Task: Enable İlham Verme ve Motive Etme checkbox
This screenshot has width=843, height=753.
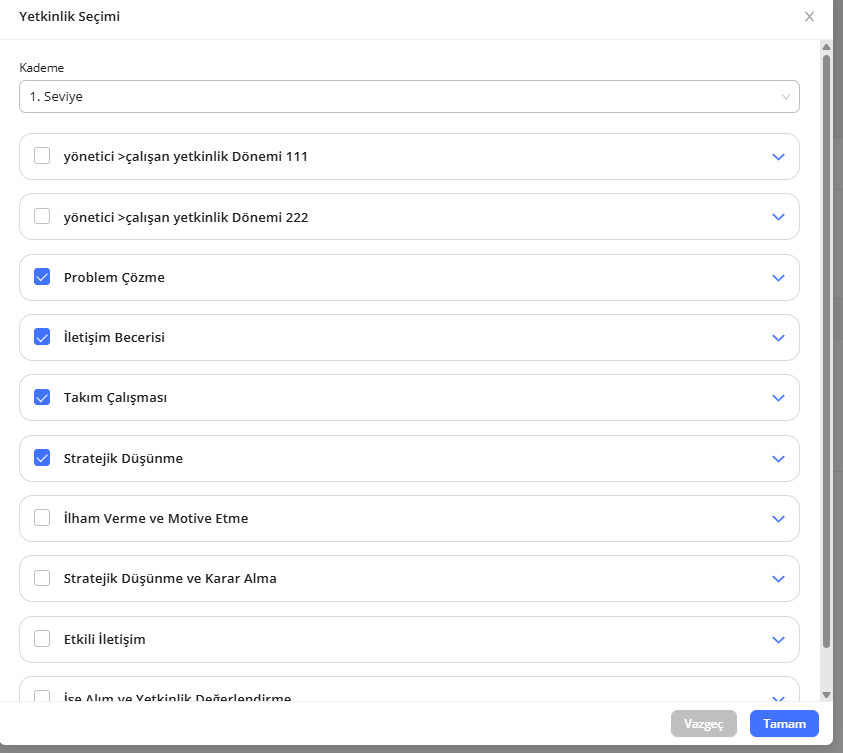Action: [42, 518]
